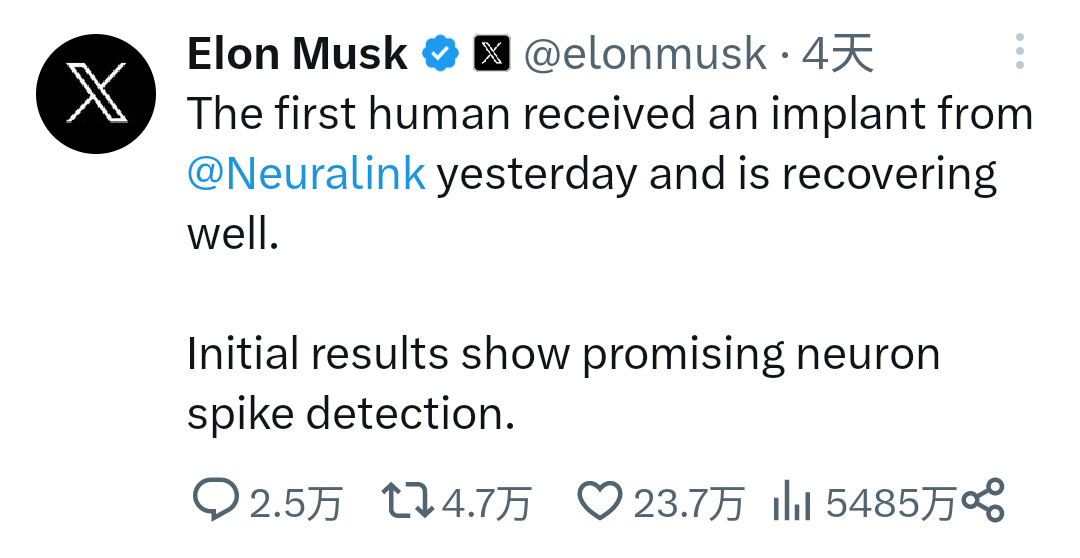Click the 'spike detection.' text line
1080x558 pixels.
click(x=351, y=415)
